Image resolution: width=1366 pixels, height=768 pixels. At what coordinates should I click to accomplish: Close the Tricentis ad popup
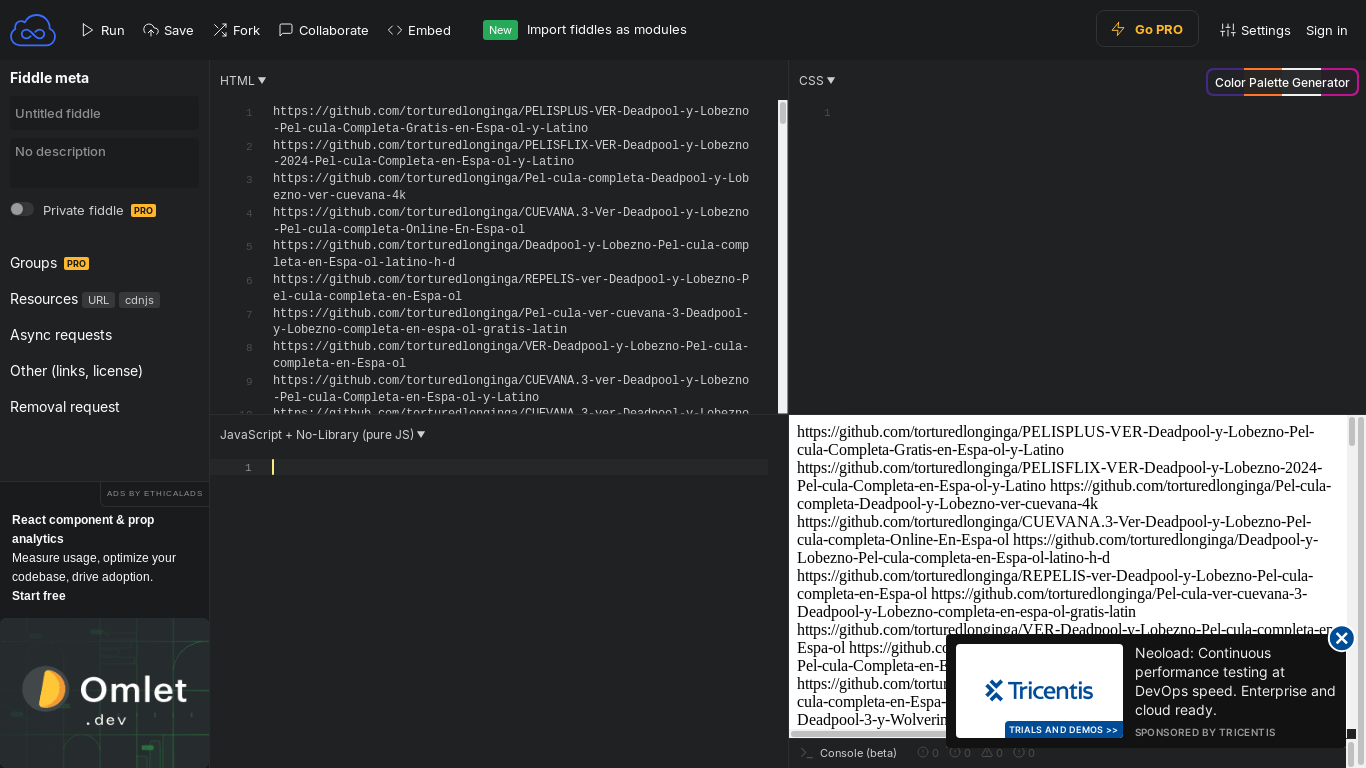(1342, 638)
